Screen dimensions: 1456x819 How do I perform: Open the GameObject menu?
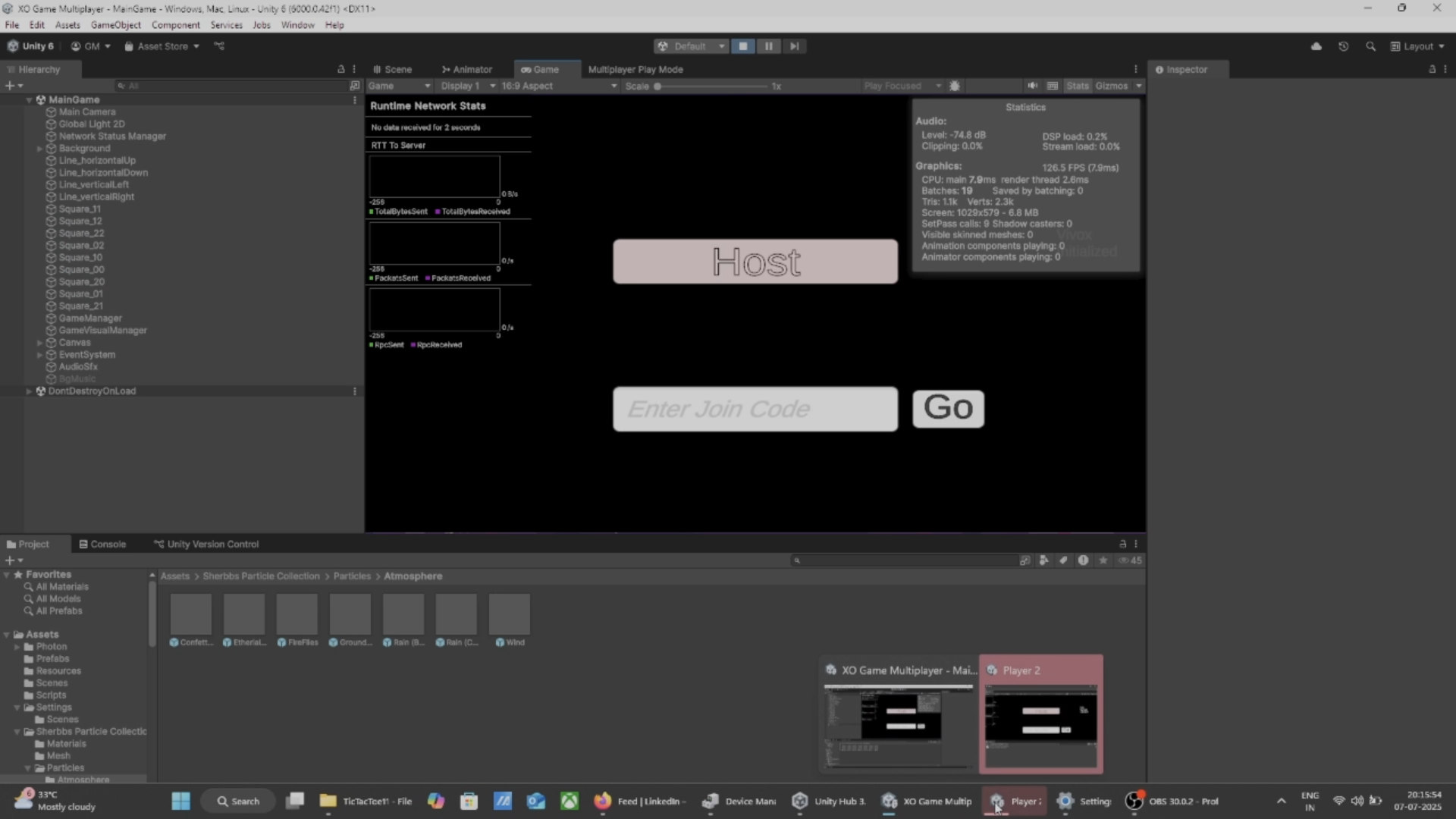click(115, 25)
